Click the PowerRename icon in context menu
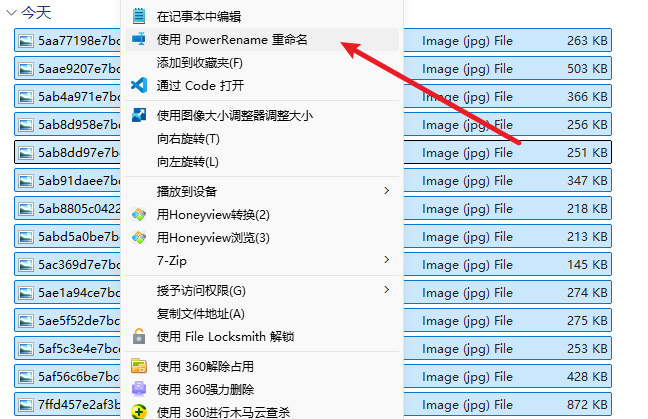The height and width of the screenshot is (419, 648). [138, 39]
